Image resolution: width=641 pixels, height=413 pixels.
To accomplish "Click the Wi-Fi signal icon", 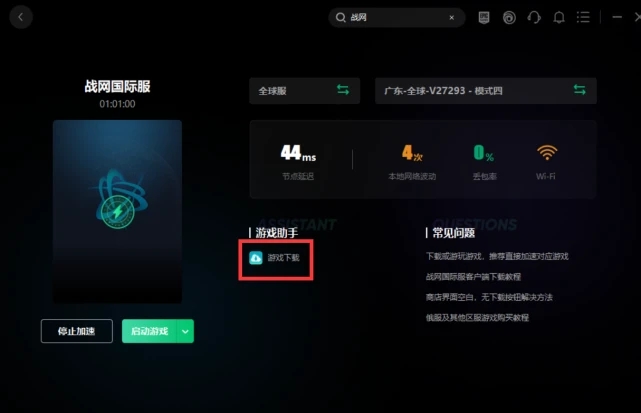I will (x=547, y=153).
